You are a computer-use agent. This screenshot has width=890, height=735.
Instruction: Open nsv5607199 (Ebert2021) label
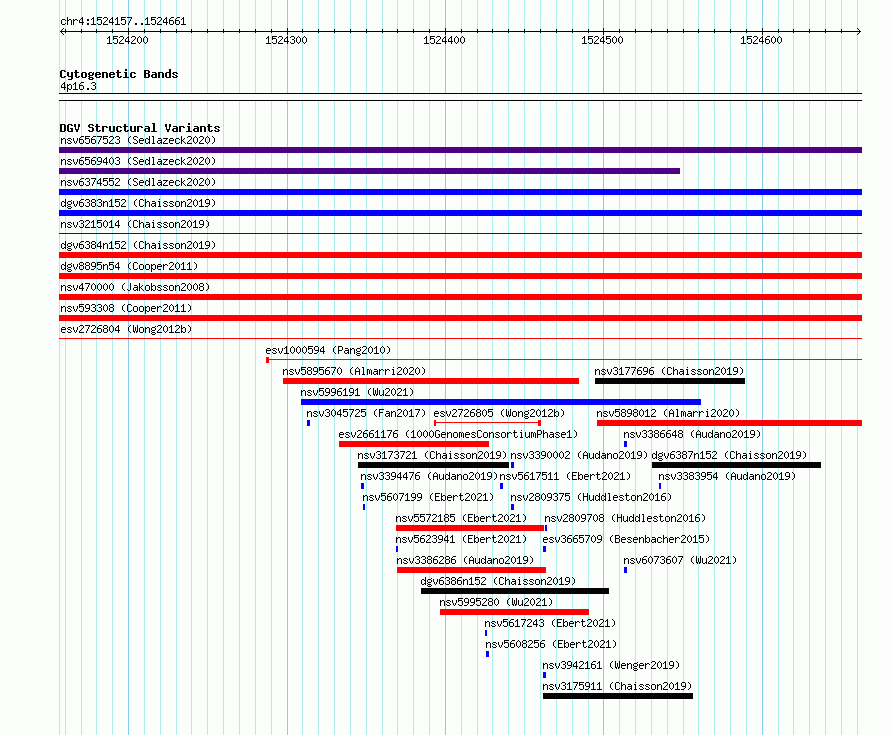pos(428,497)
